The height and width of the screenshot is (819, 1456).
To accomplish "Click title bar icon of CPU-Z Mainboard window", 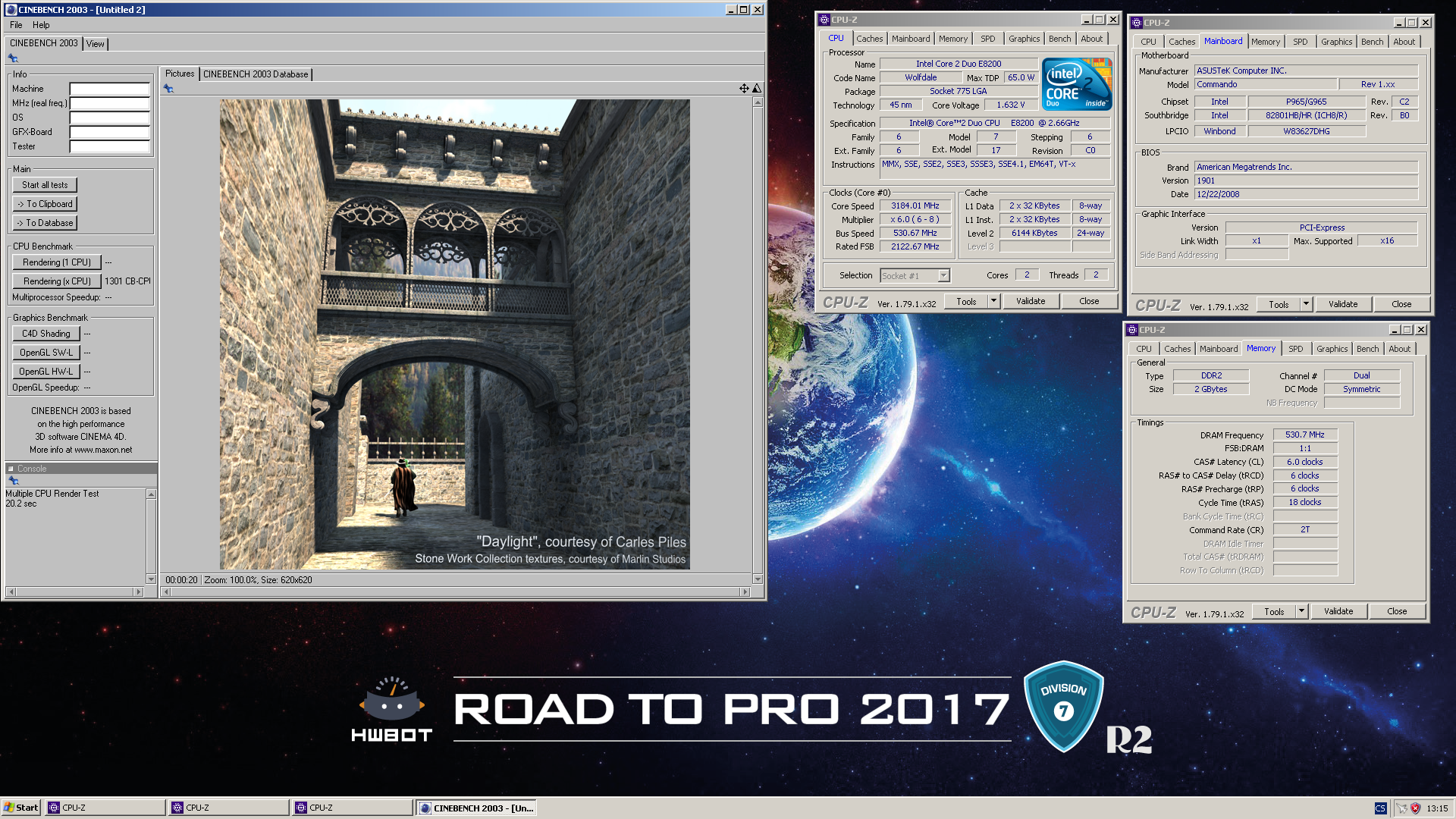I will click(x=1137, y=23).
